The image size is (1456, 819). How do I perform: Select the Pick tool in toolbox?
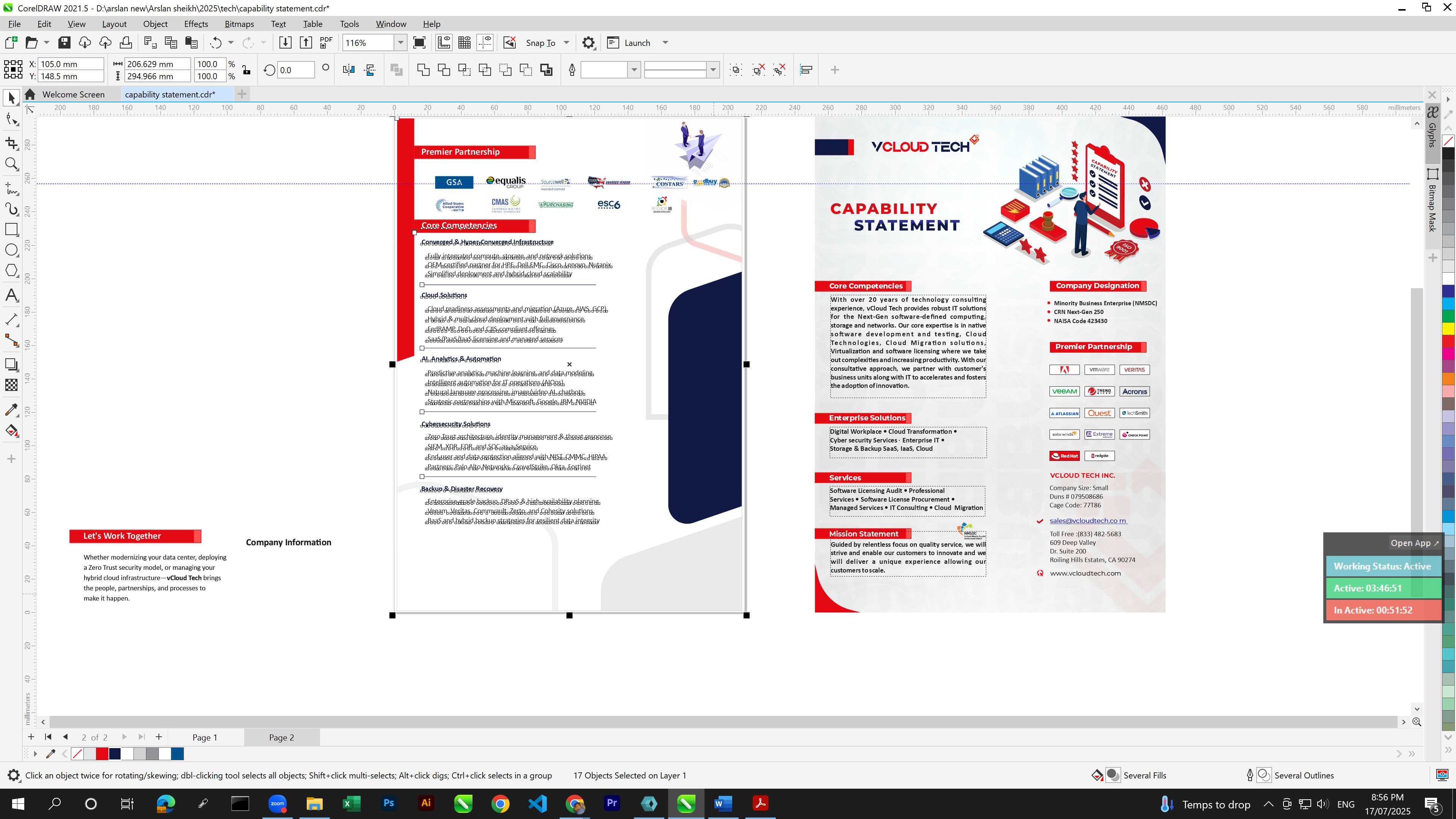(11, 98)
